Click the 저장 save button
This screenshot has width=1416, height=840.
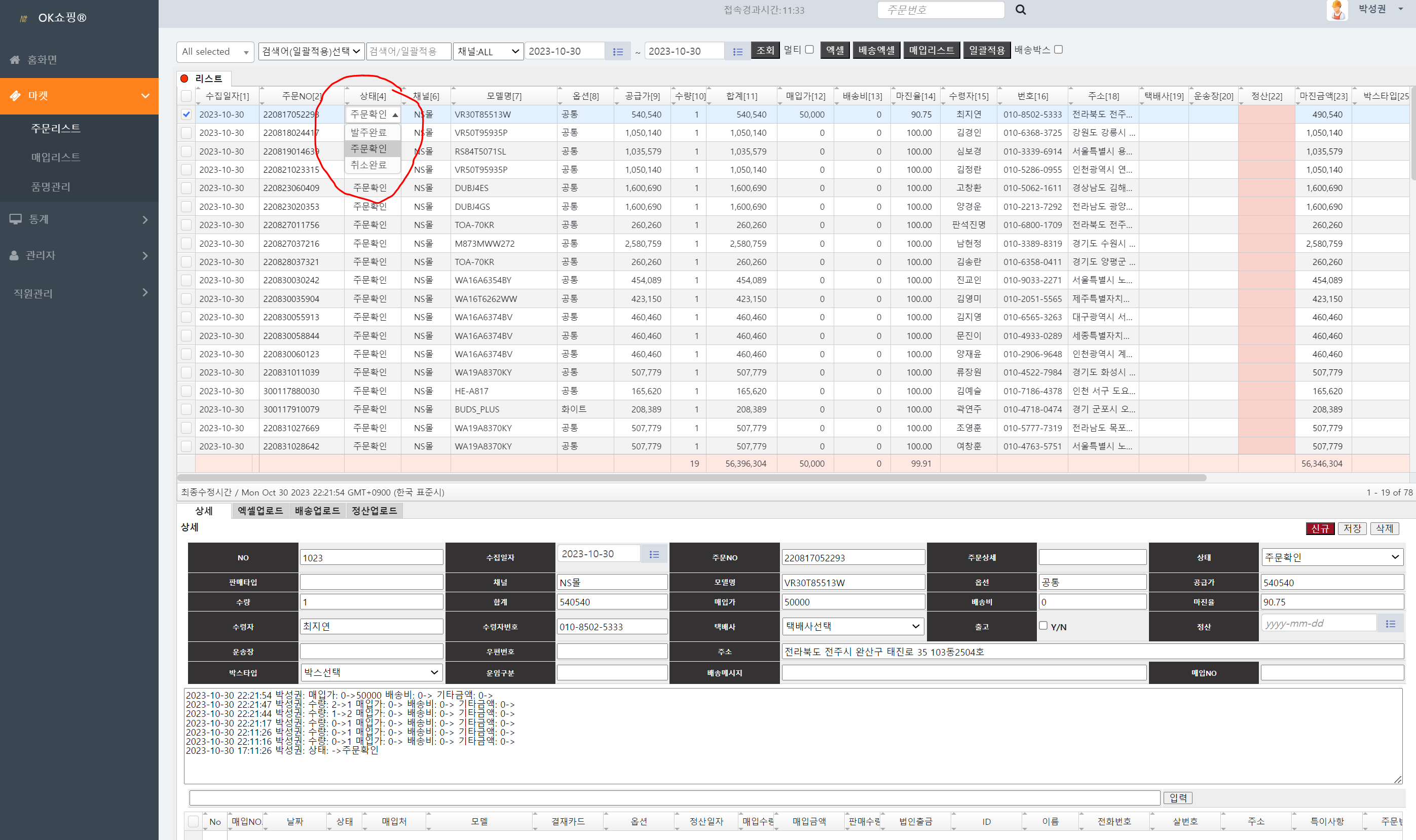tap(1352, 528)
